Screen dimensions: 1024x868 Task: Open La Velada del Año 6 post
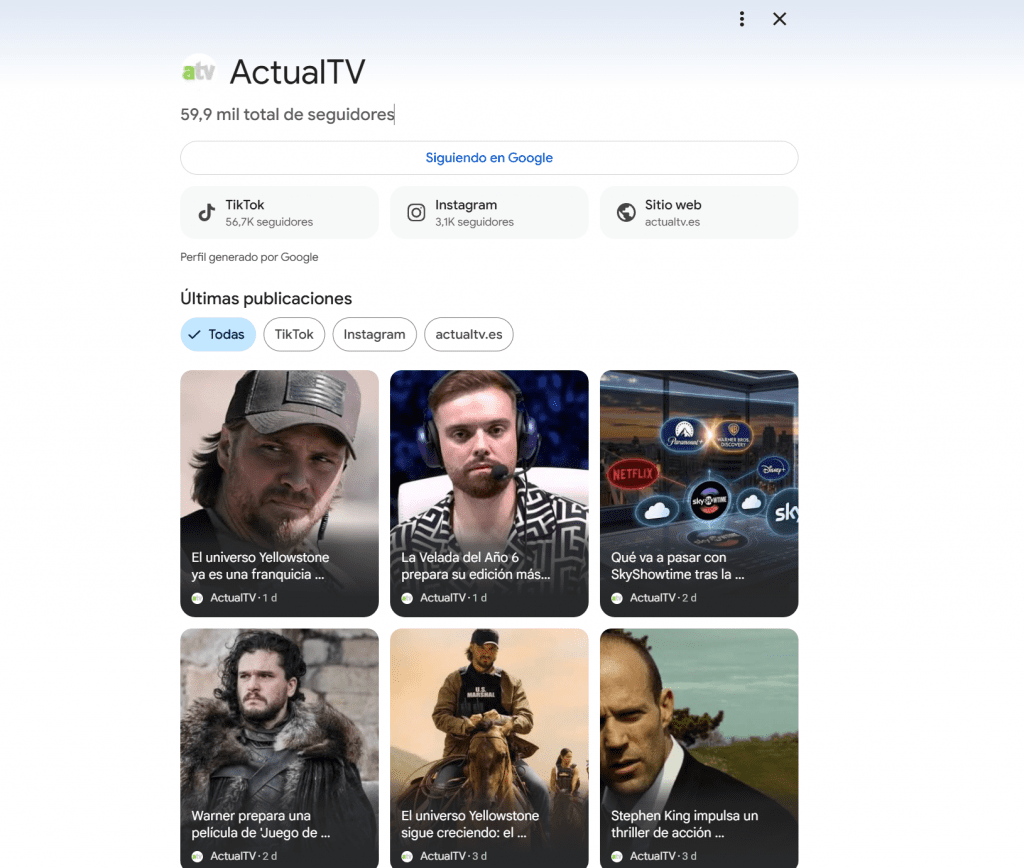489,493
